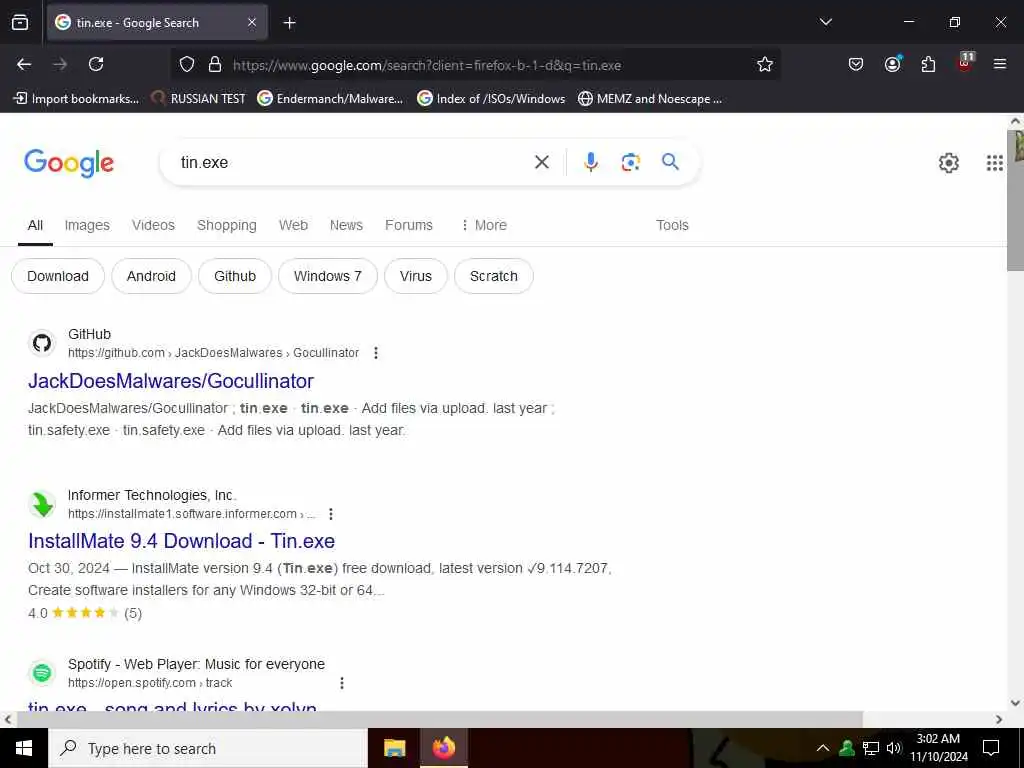
Task: Click Informer Technologies green arrow favicon
Action: [x=42, y=504]
